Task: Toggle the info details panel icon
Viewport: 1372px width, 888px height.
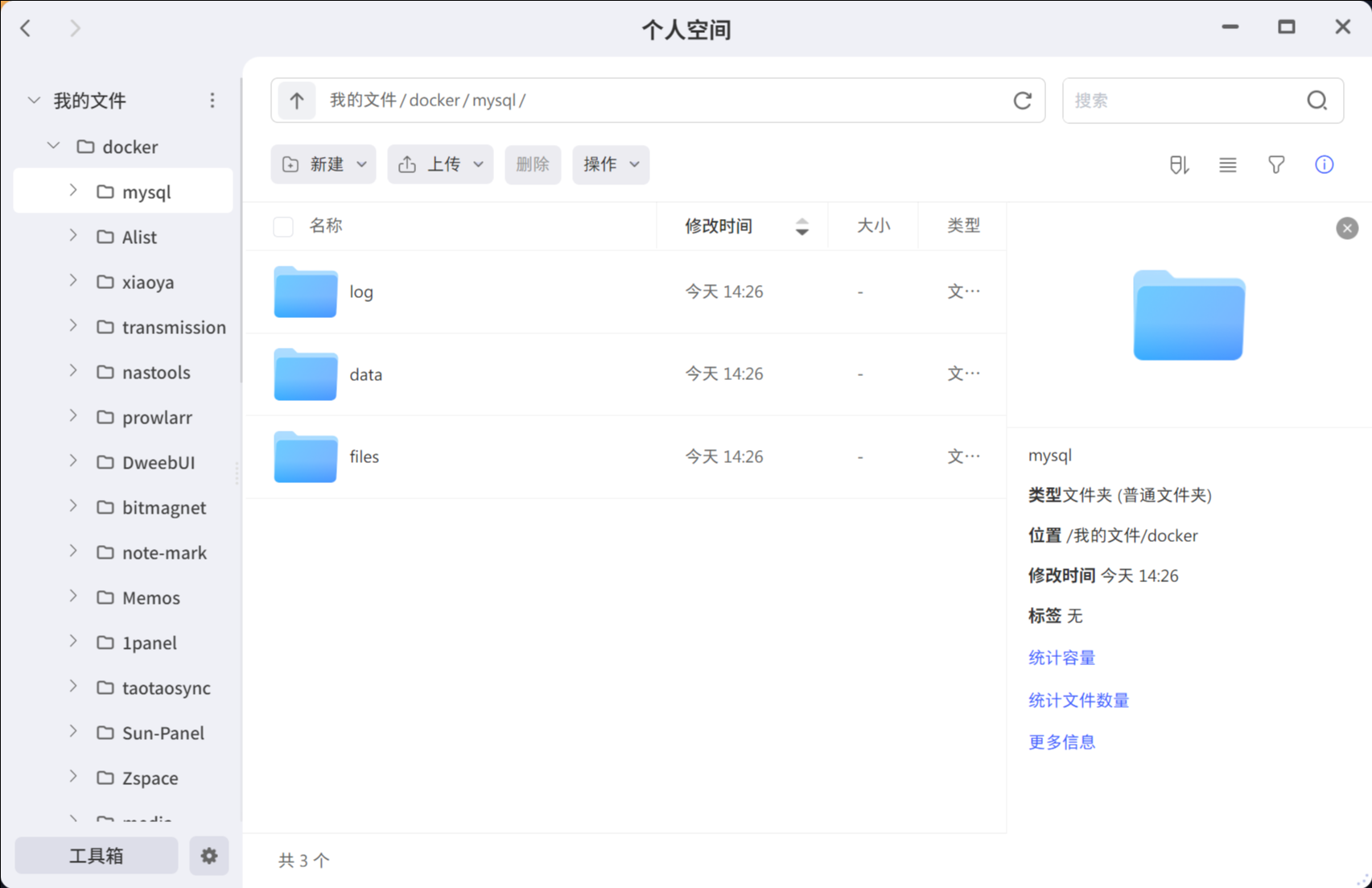Action: coord(1324,165)
